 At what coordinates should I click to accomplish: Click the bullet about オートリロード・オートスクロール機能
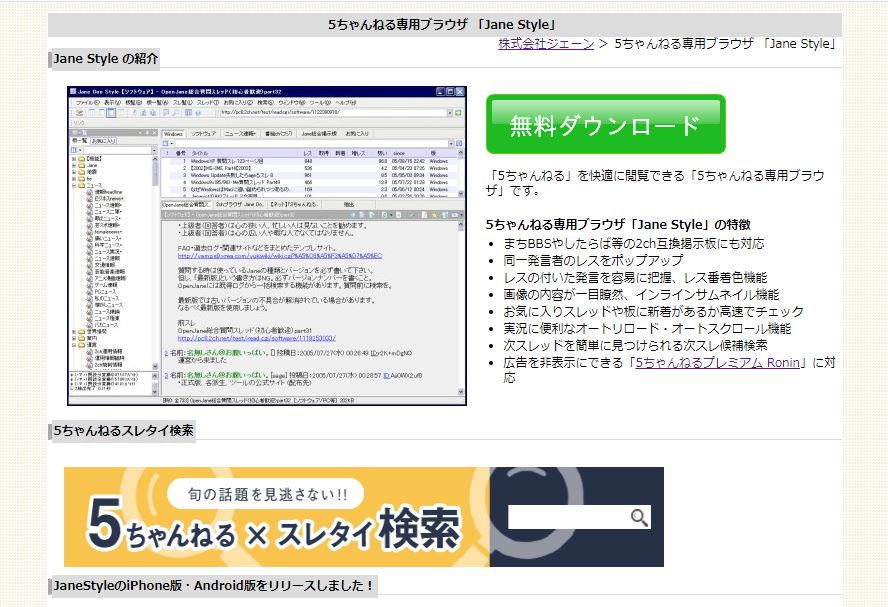[647, 328]
